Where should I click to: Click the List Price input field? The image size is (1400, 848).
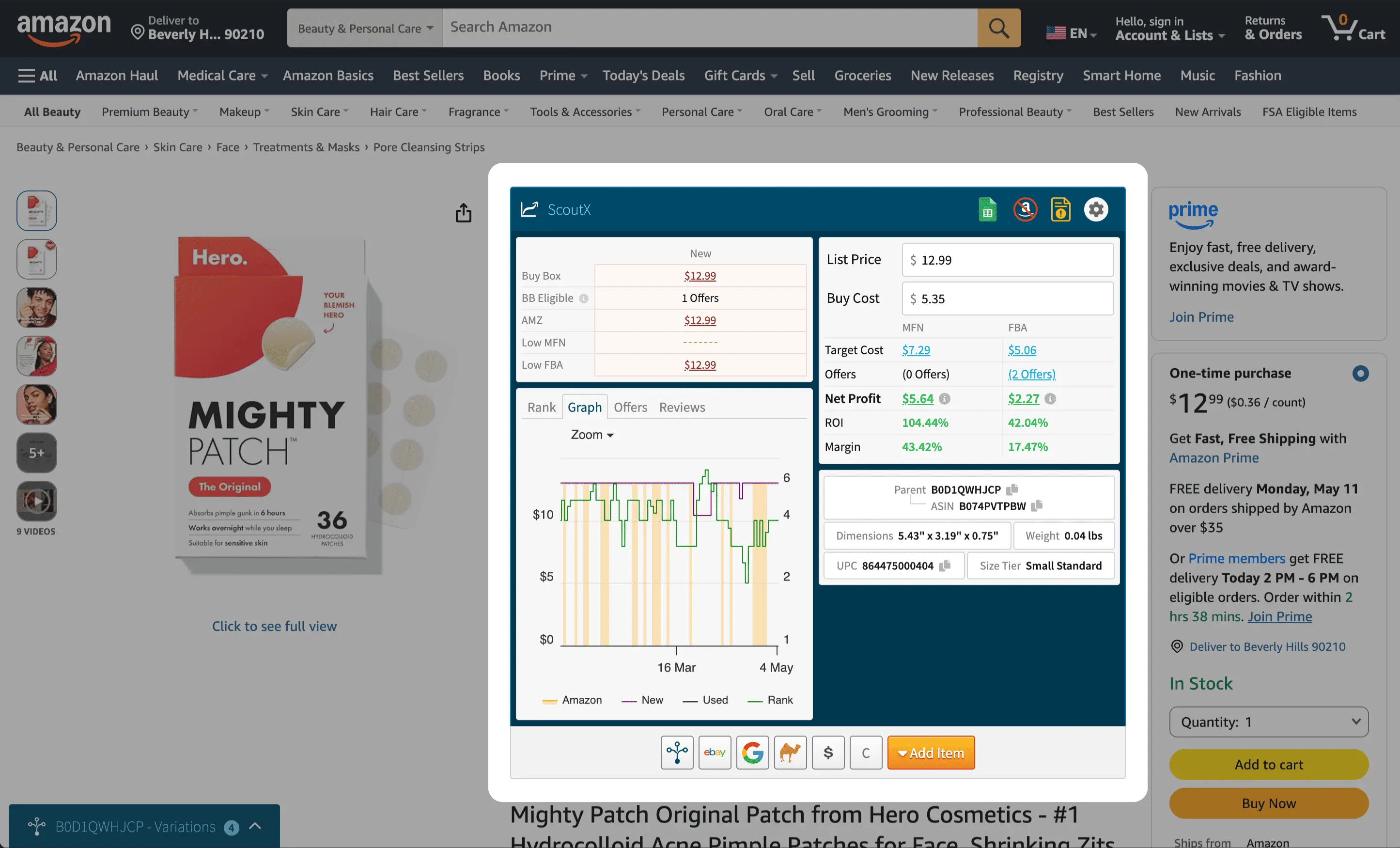[x=1008, y=260]
